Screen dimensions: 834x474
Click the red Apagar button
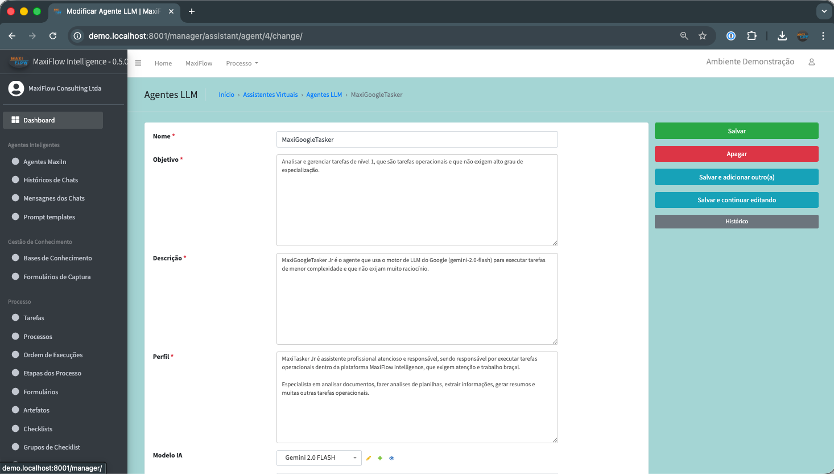pyautogui.click(x=736, y=154)
